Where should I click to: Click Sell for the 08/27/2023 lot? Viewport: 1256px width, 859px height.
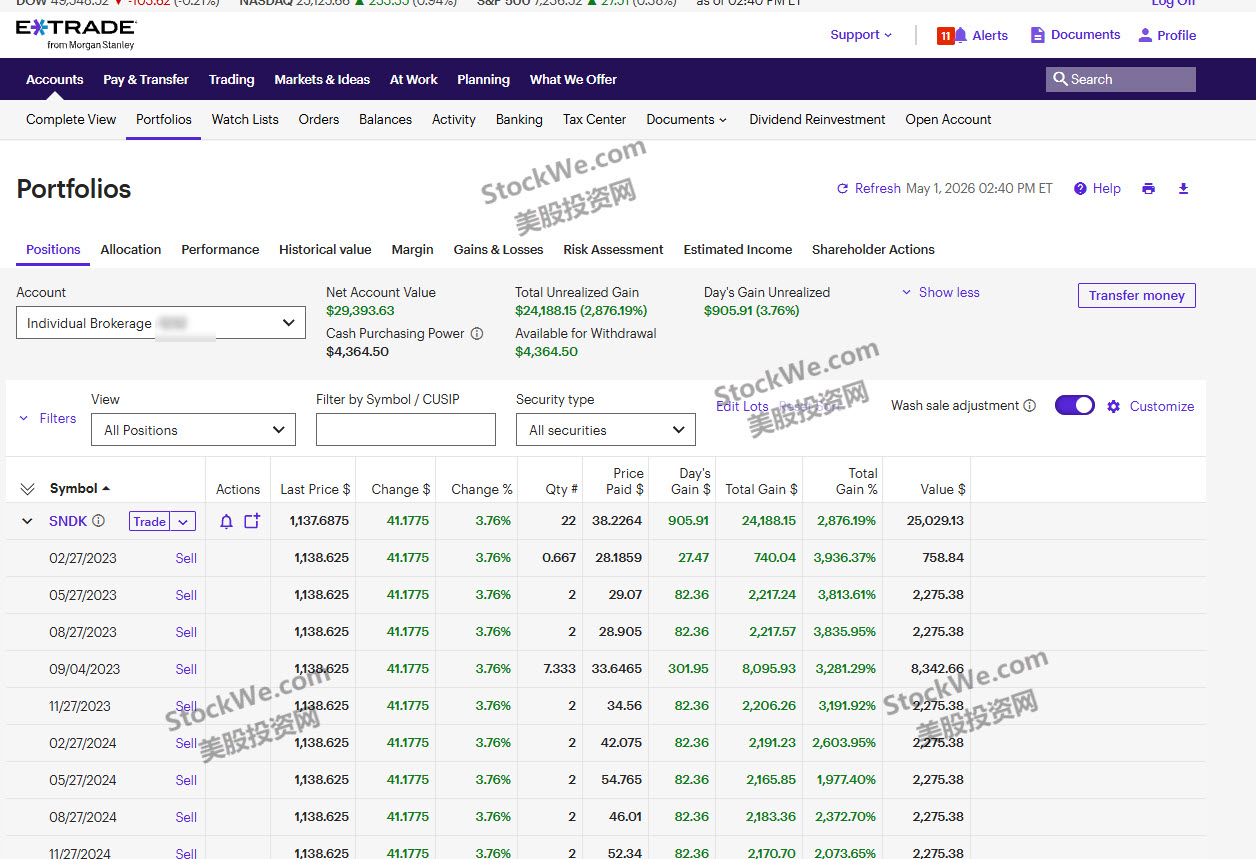pos(186,632)
